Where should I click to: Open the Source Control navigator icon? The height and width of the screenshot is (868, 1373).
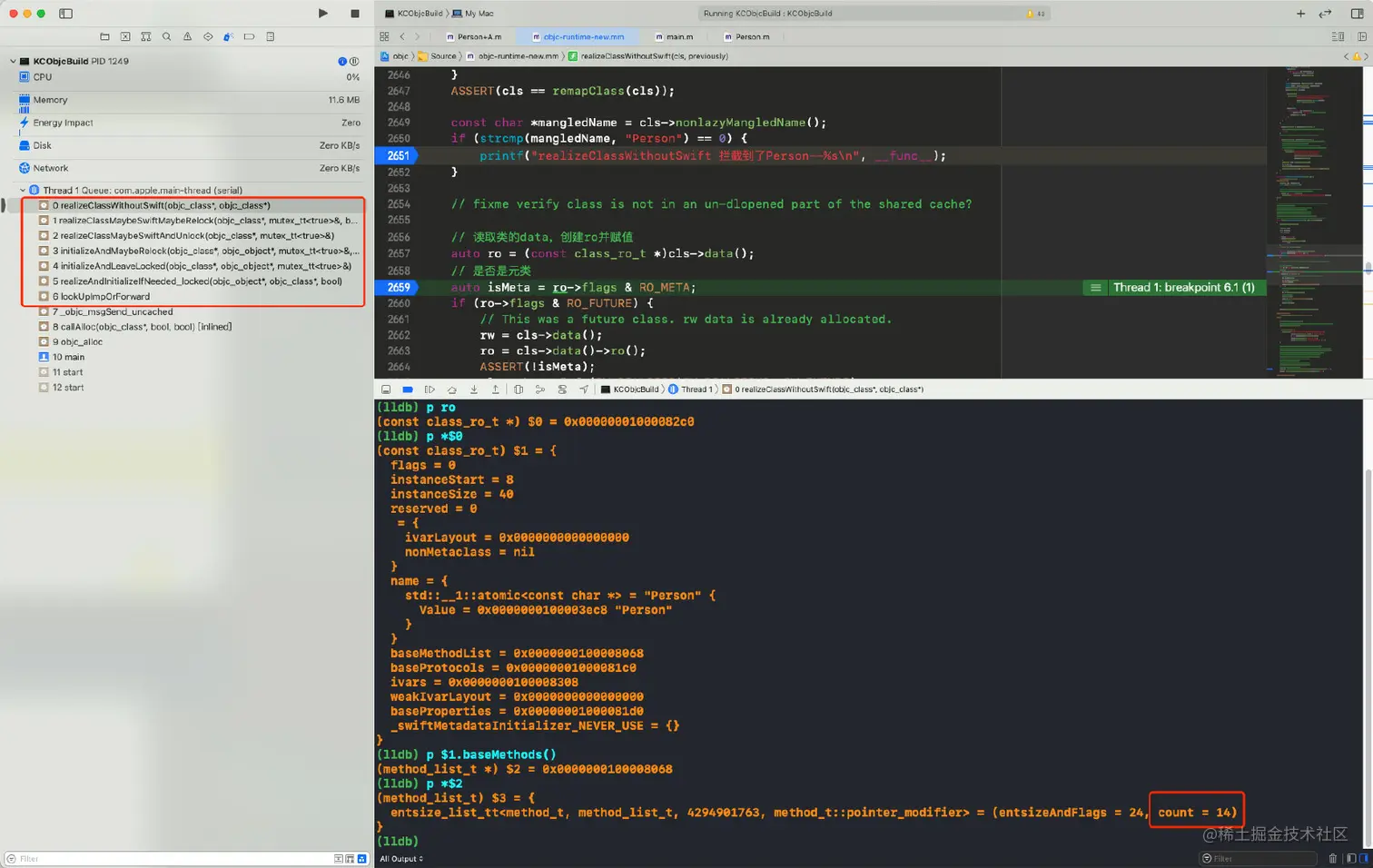(x=125, y=37)
